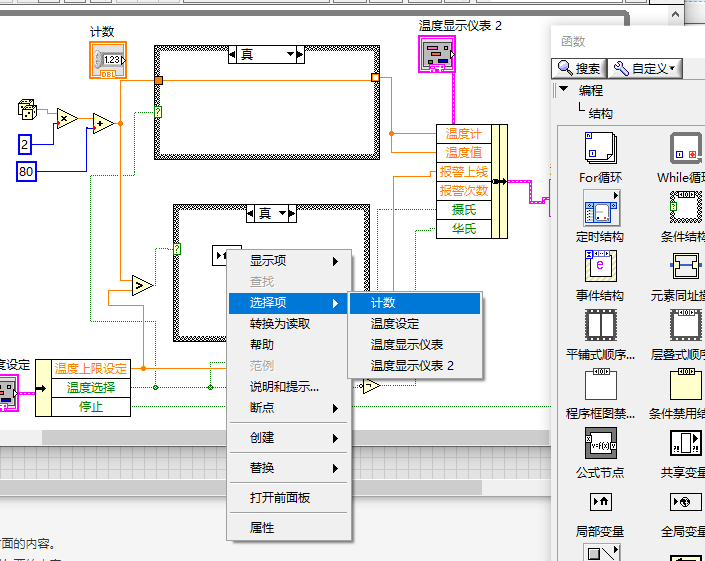The image size is (705, 561).
Task: Click the 计数 DBL indicator terminal
Action: 108,60
